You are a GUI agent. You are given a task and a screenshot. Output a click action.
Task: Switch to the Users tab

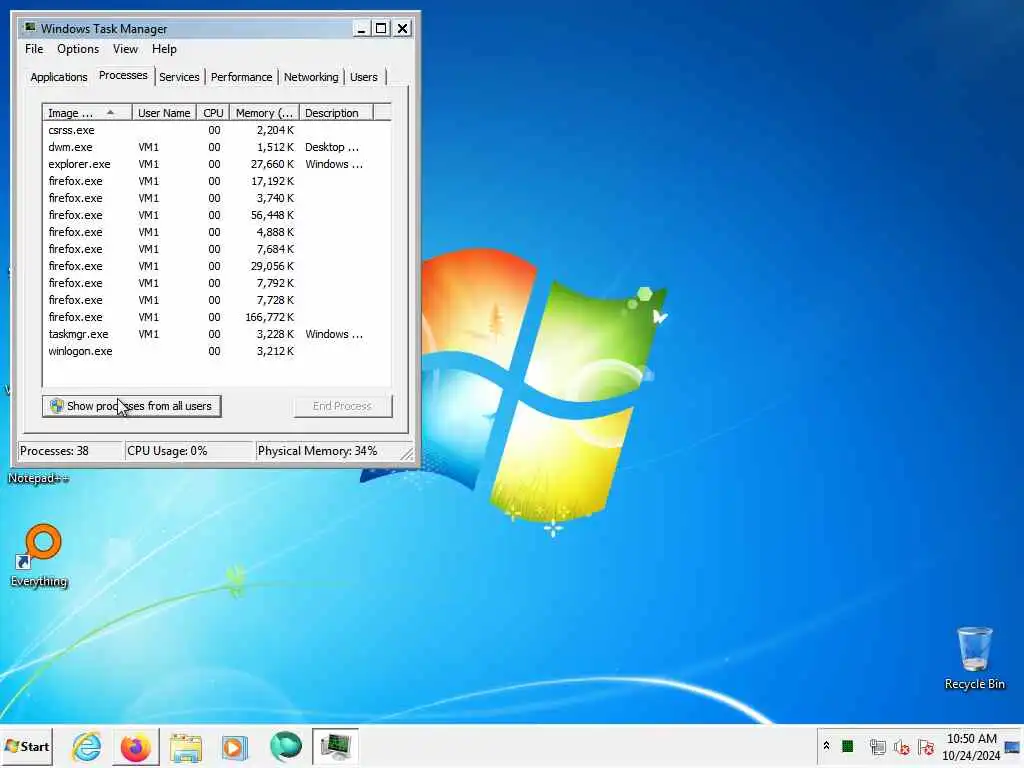[364, 77]
